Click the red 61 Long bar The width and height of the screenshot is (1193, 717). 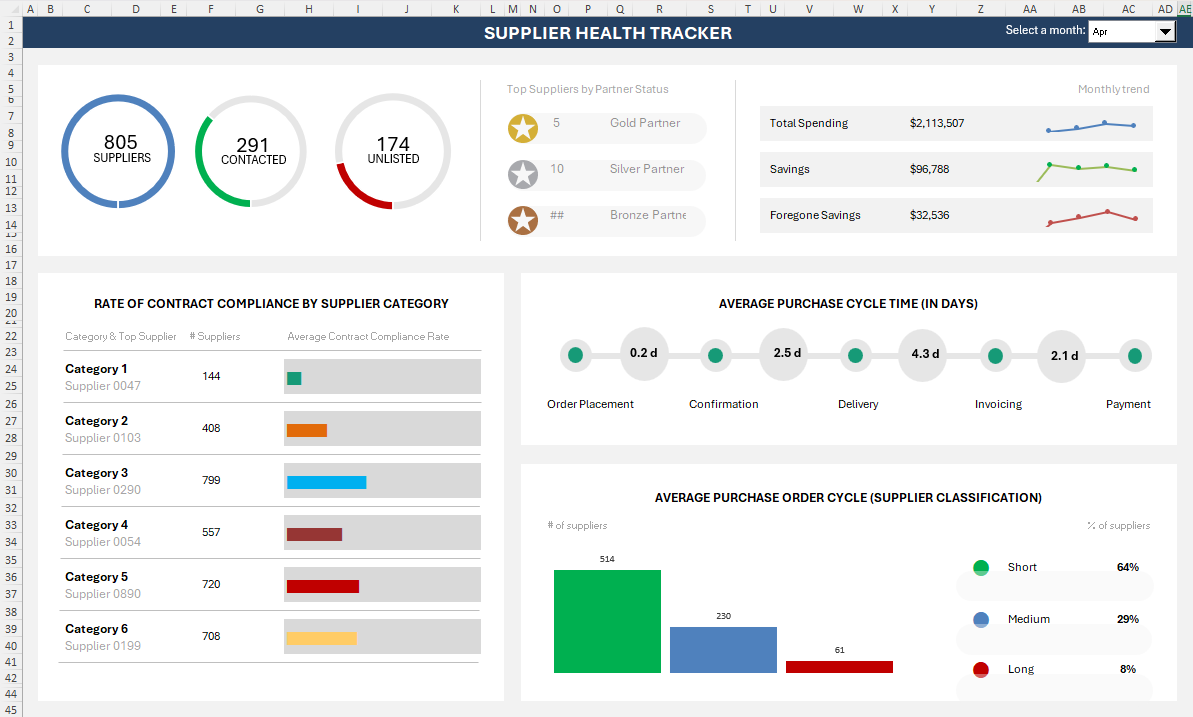pyautogui.click(x=839, y=667)
